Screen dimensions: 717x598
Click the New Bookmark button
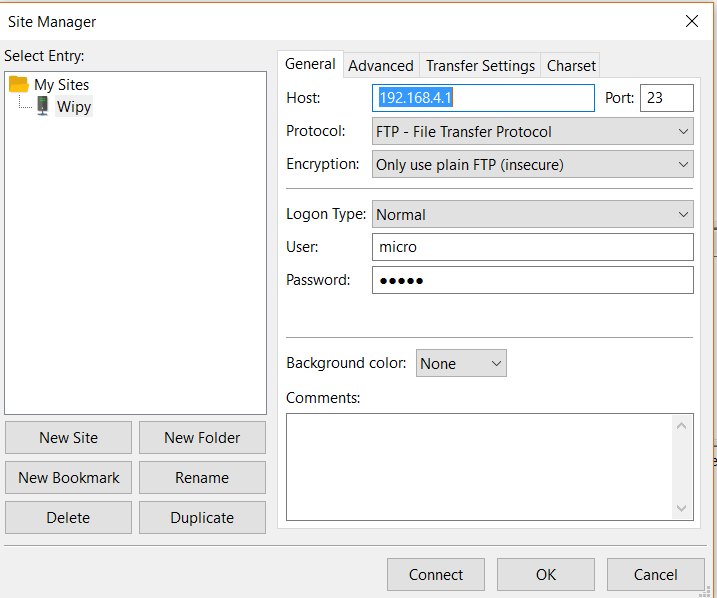point(68,477)
